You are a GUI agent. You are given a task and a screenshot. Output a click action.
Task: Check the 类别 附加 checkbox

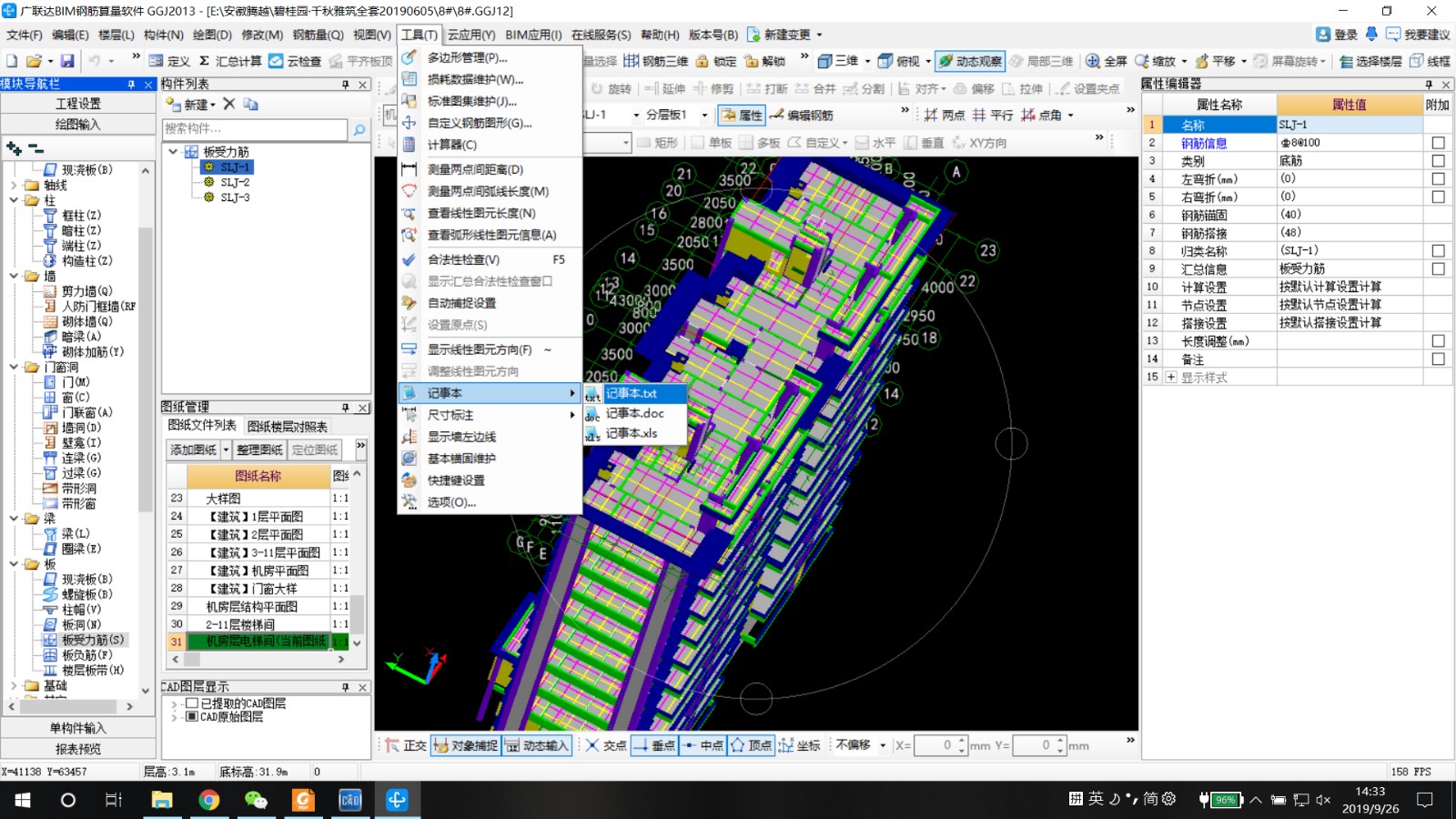coord(1438,161)
